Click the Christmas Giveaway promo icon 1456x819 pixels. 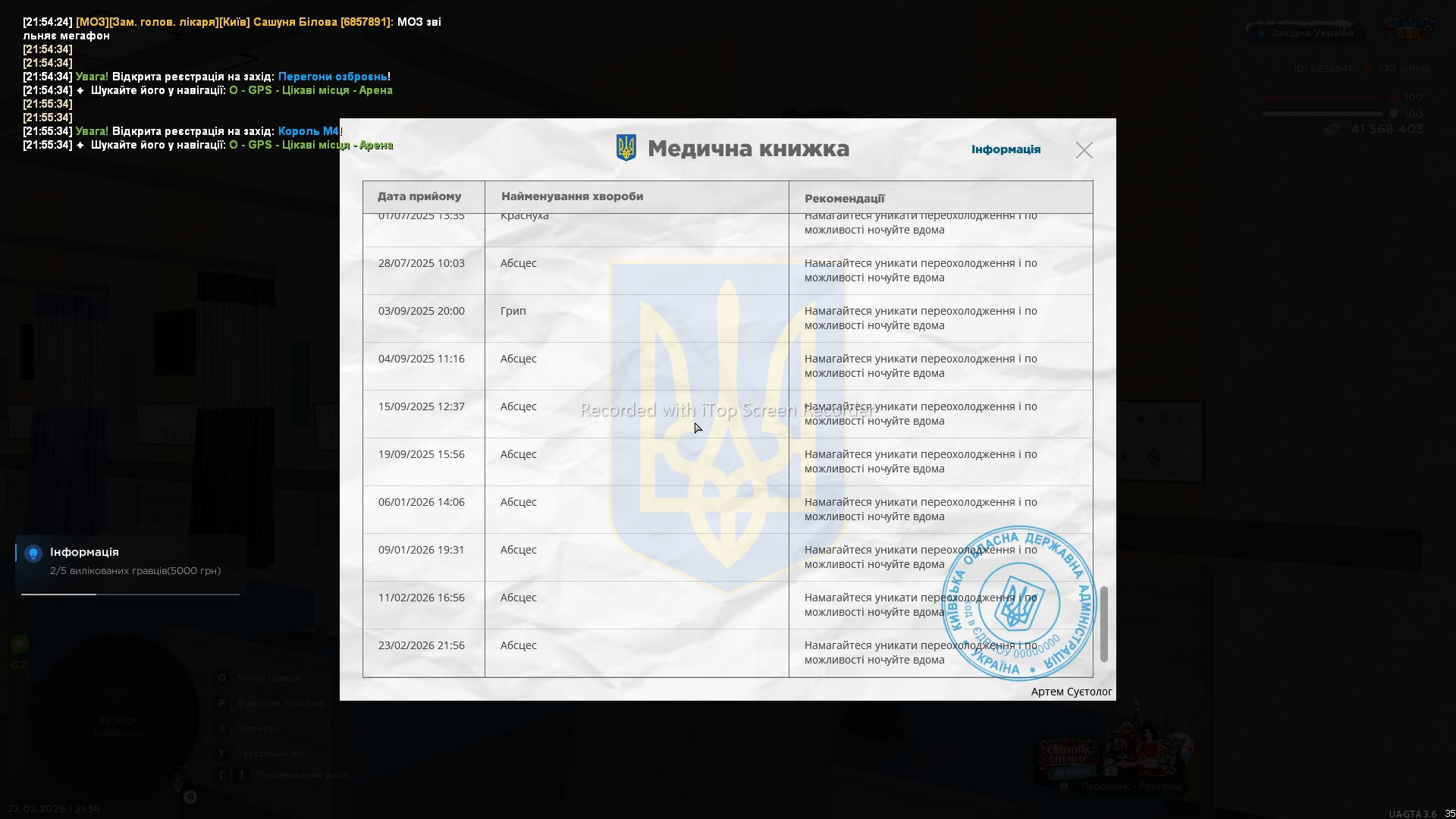pyautogui.click(x=1068, y=756)
